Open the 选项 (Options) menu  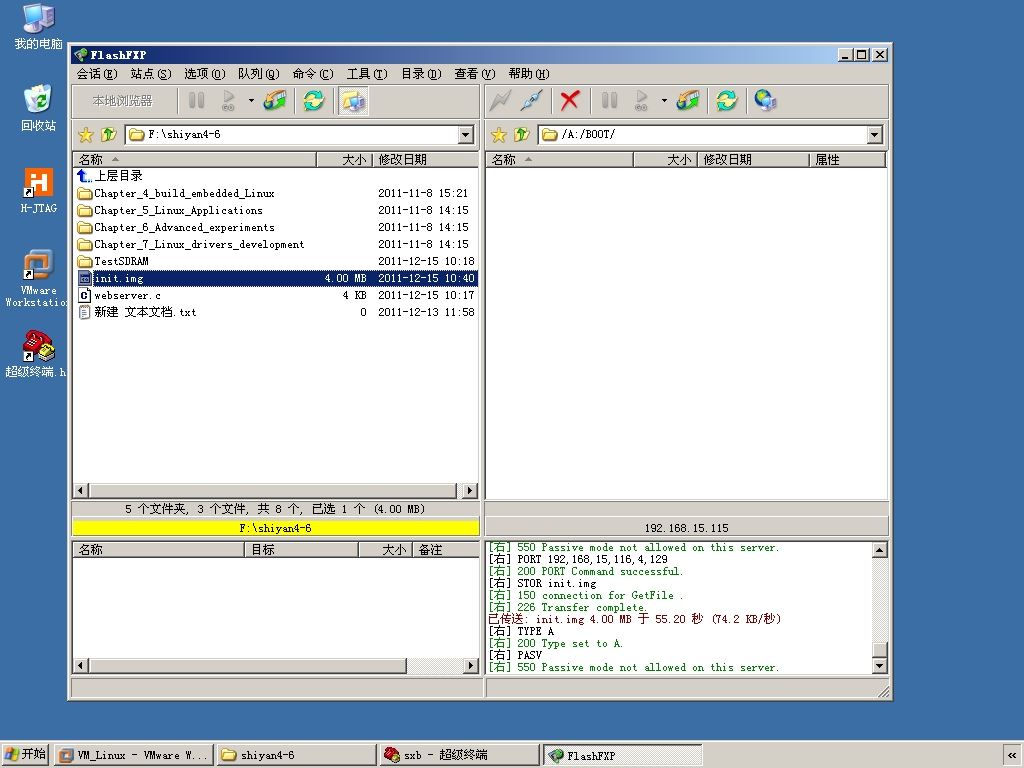pos(204,74)
